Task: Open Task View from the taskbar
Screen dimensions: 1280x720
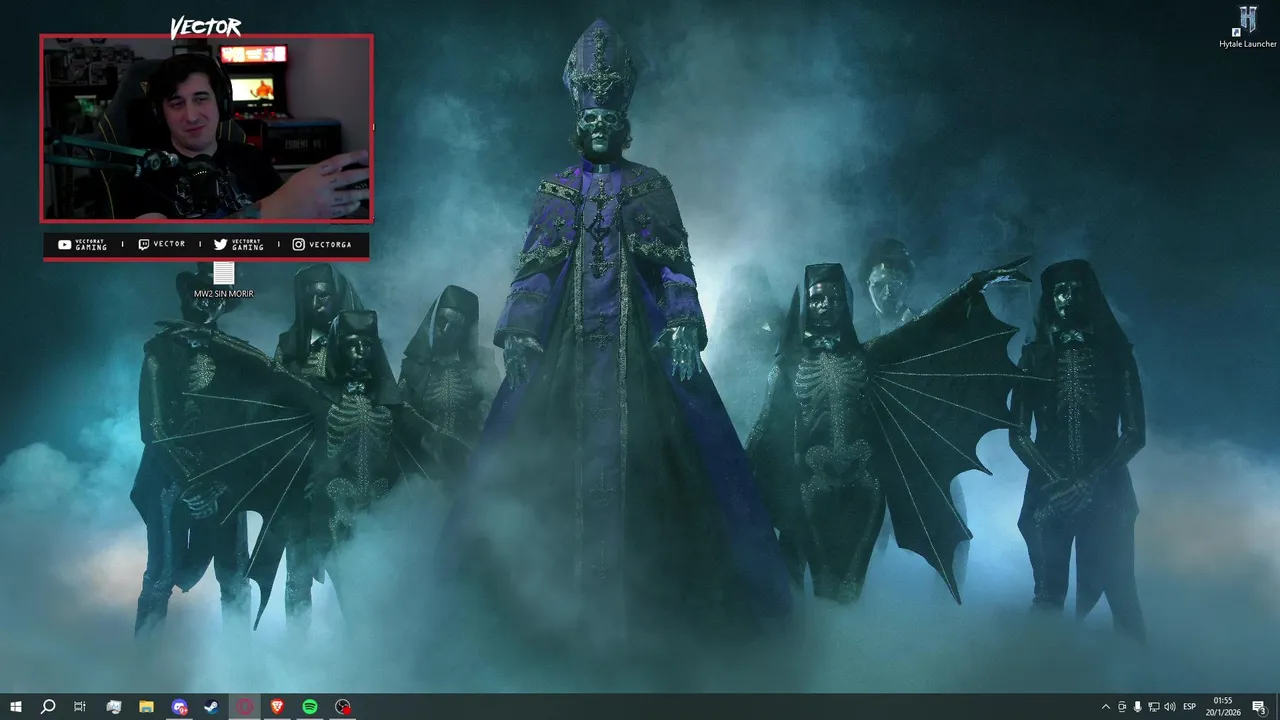Action: click(80, 707)
